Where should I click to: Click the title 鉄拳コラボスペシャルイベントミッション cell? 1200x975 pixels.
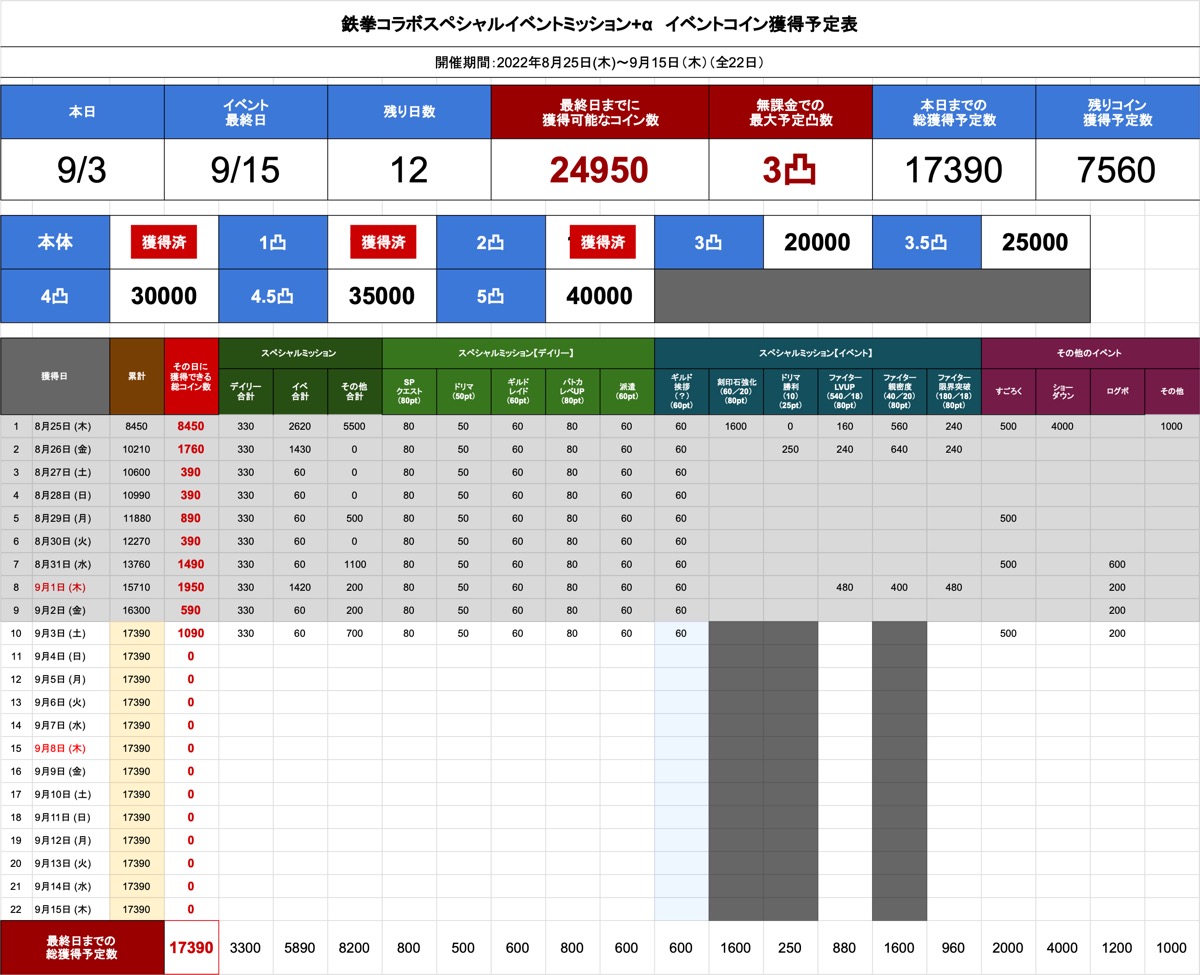pyautogui.click(x=599, y=23)
